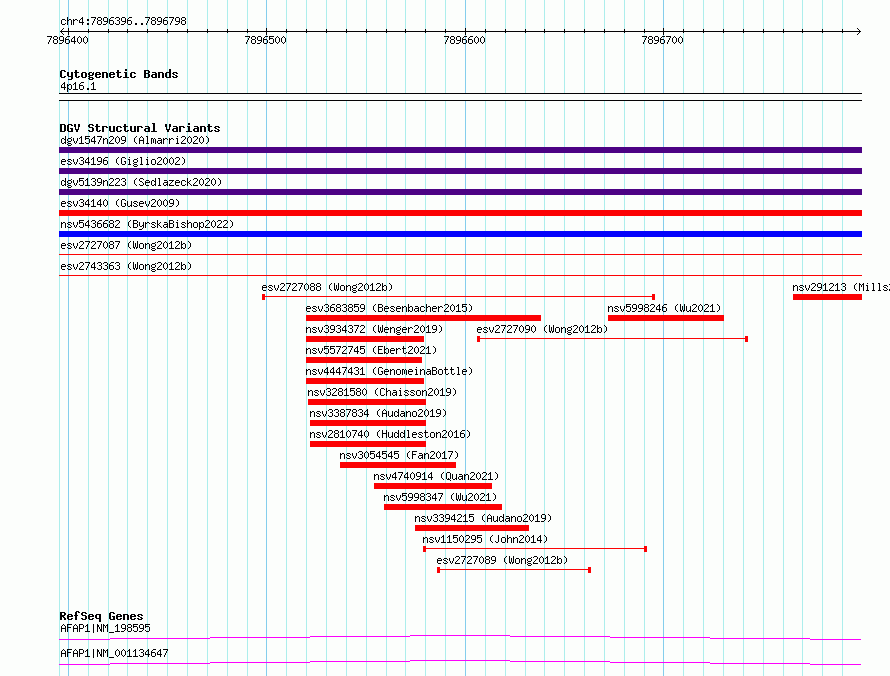Click the right arrow end of ruler
The image size is (890, 676).
click(x=858, y=31)
